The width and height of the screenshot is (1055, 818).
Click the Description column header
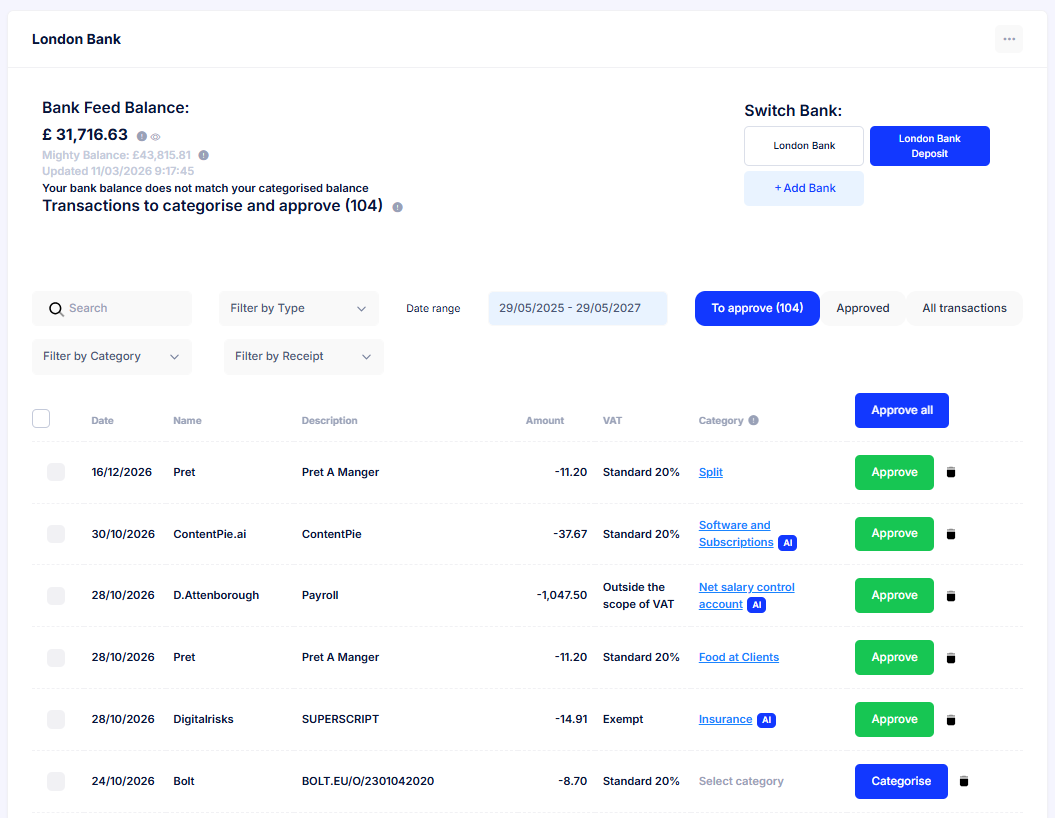click(x=329, y=420)
